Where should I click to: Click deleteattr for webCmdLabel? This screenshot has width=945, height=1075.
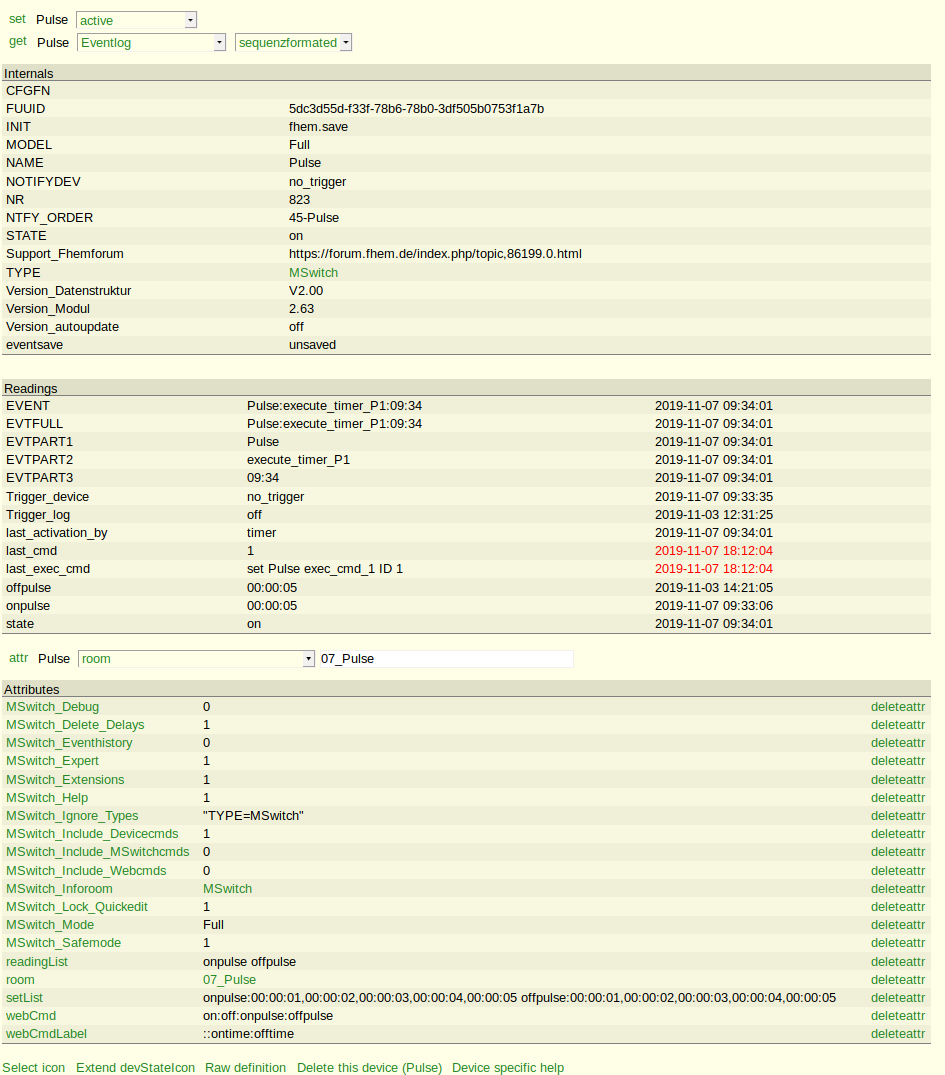898,1033
